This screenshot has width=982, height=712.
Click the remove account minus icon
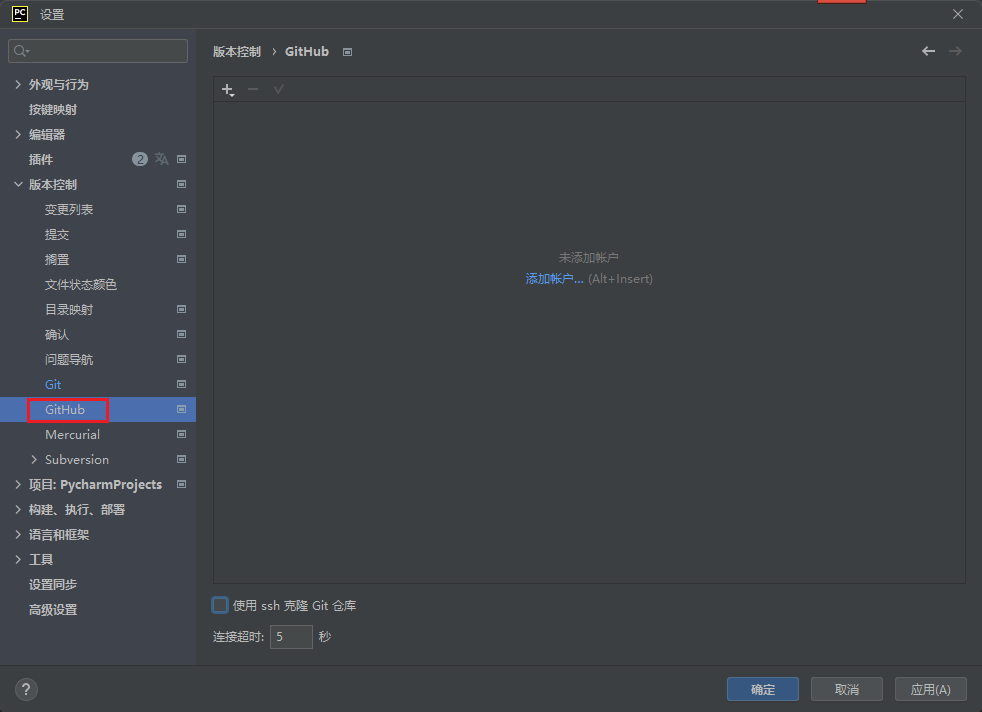click(x=253, y=90)
